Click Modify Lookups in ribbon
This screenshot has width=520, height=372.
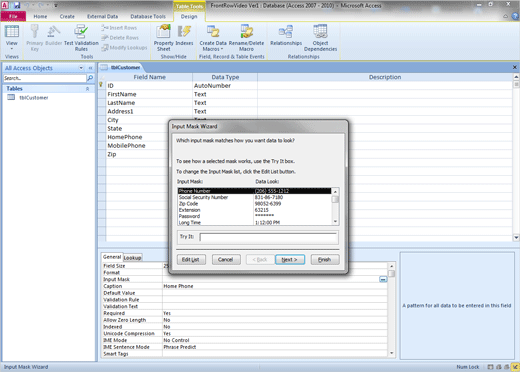(x=124, y=48)
